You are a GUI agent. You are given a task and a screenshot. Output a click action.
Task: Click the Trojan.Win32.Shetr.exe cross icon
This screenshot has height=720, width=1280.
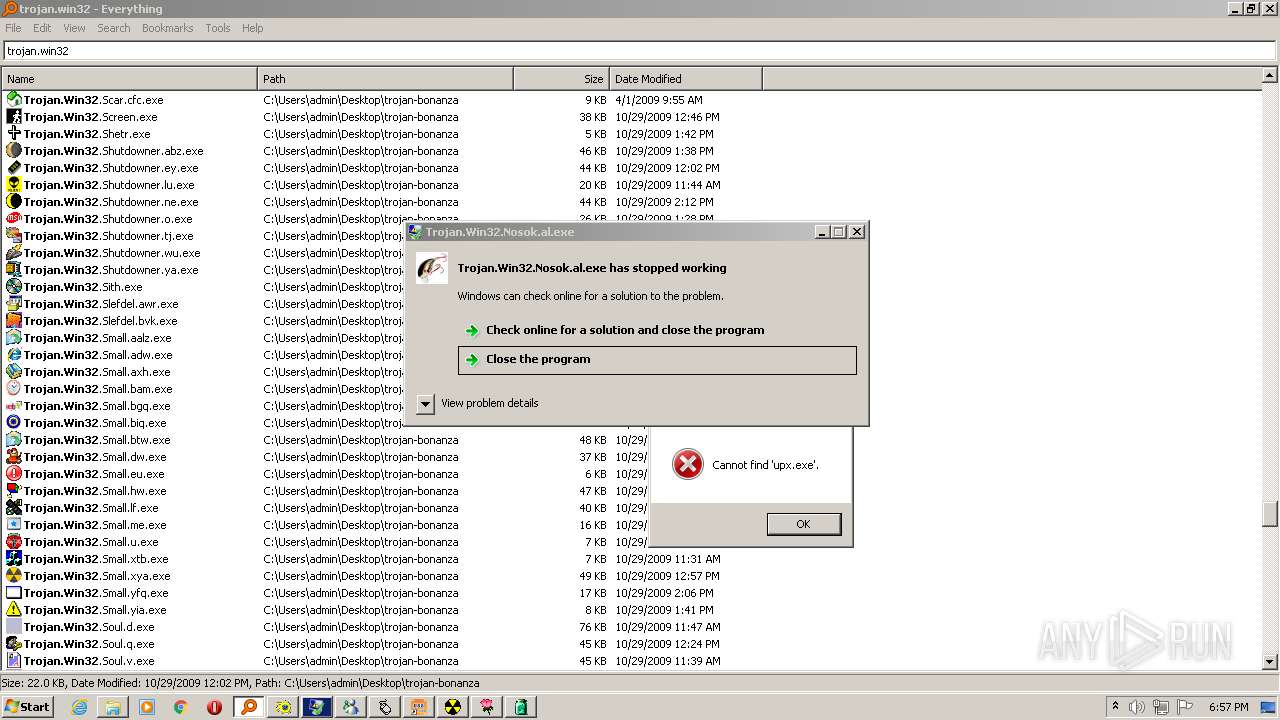(14, 134)
